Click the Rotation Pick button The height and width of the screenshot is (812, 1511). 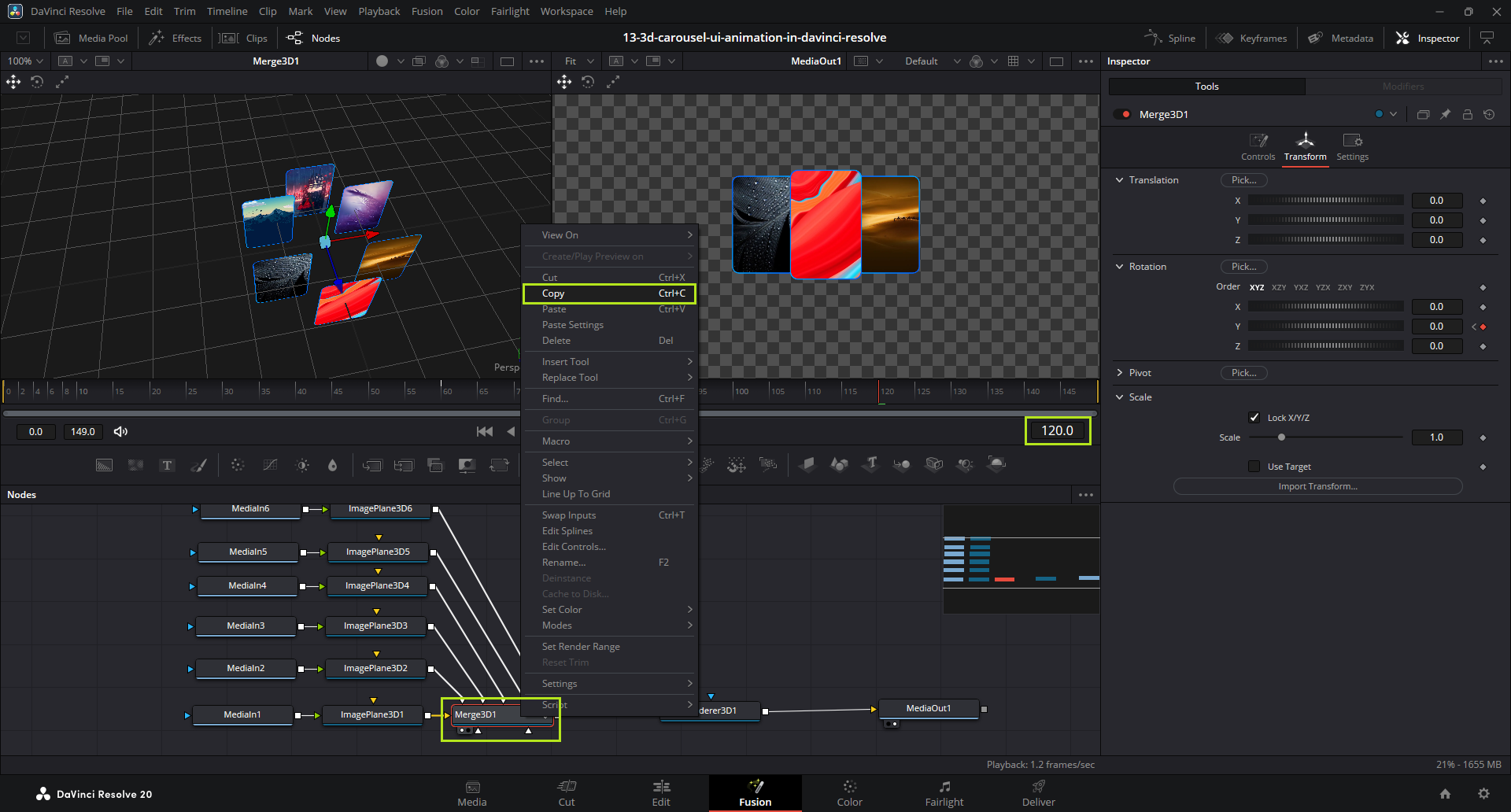1243,267
